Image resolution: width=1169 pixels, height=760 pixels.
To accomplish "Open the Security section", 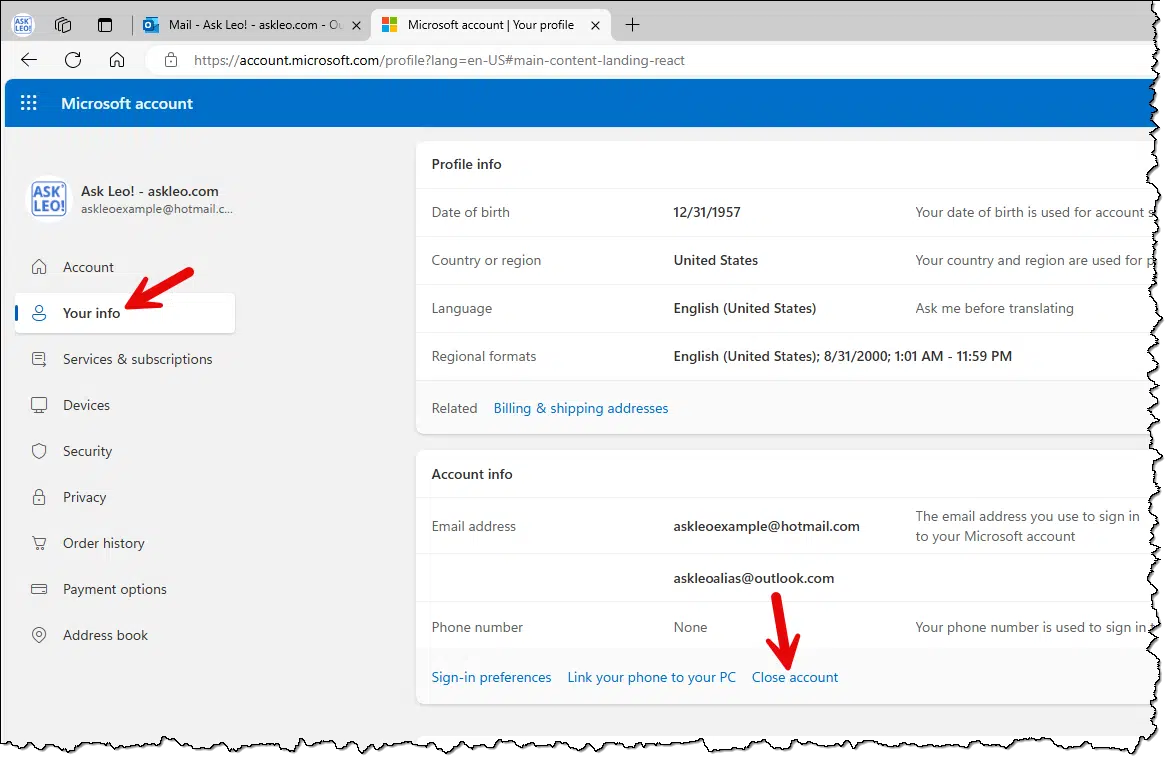I will pos(125,451).
